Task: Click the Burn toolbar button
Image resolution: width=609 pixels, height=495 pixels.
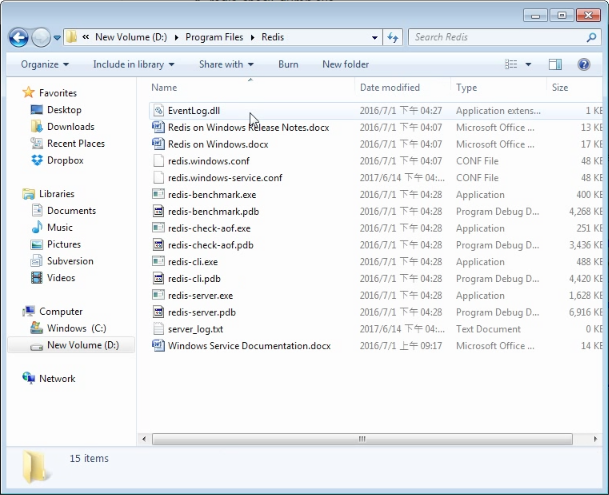Action: 288,64
